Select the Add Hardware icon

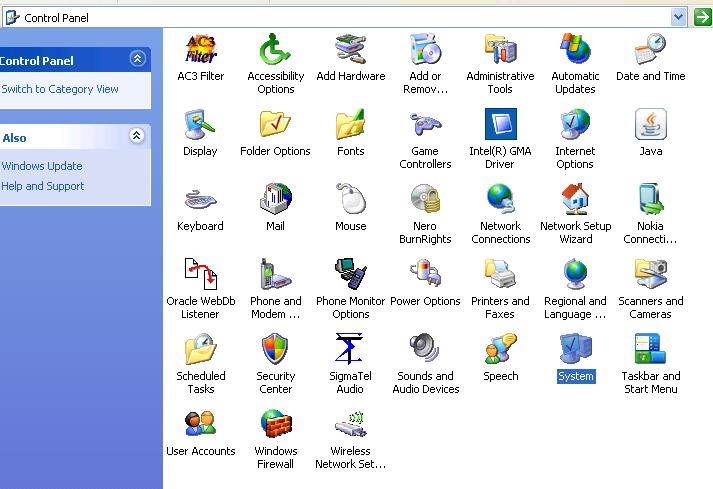coord(351,49)
